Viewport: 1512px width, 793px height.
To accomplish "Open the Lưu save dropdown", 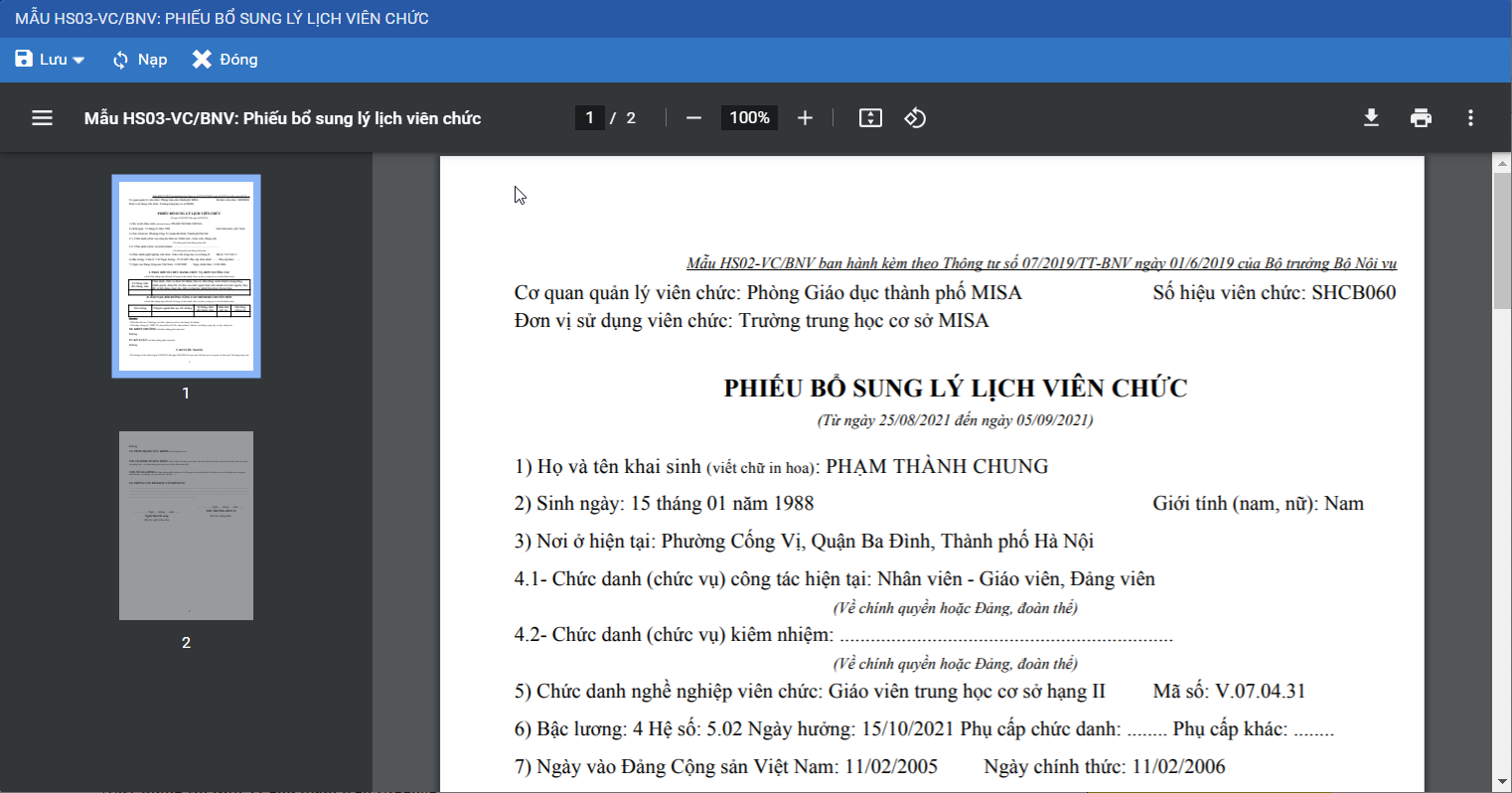I will (x=78, y=61).
